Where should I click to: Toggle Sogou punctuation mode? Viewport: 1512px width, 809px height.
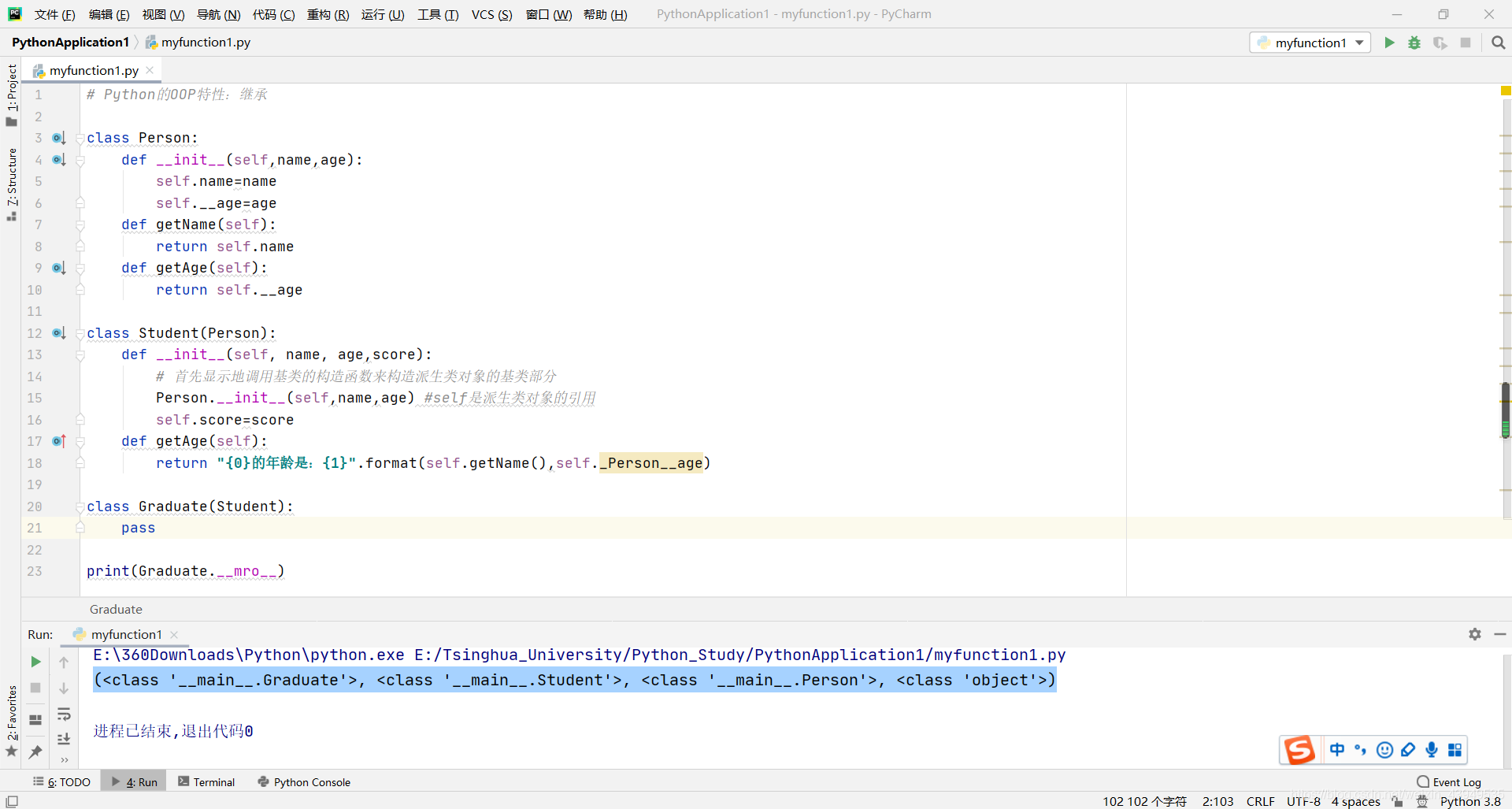click(1361, 750)
